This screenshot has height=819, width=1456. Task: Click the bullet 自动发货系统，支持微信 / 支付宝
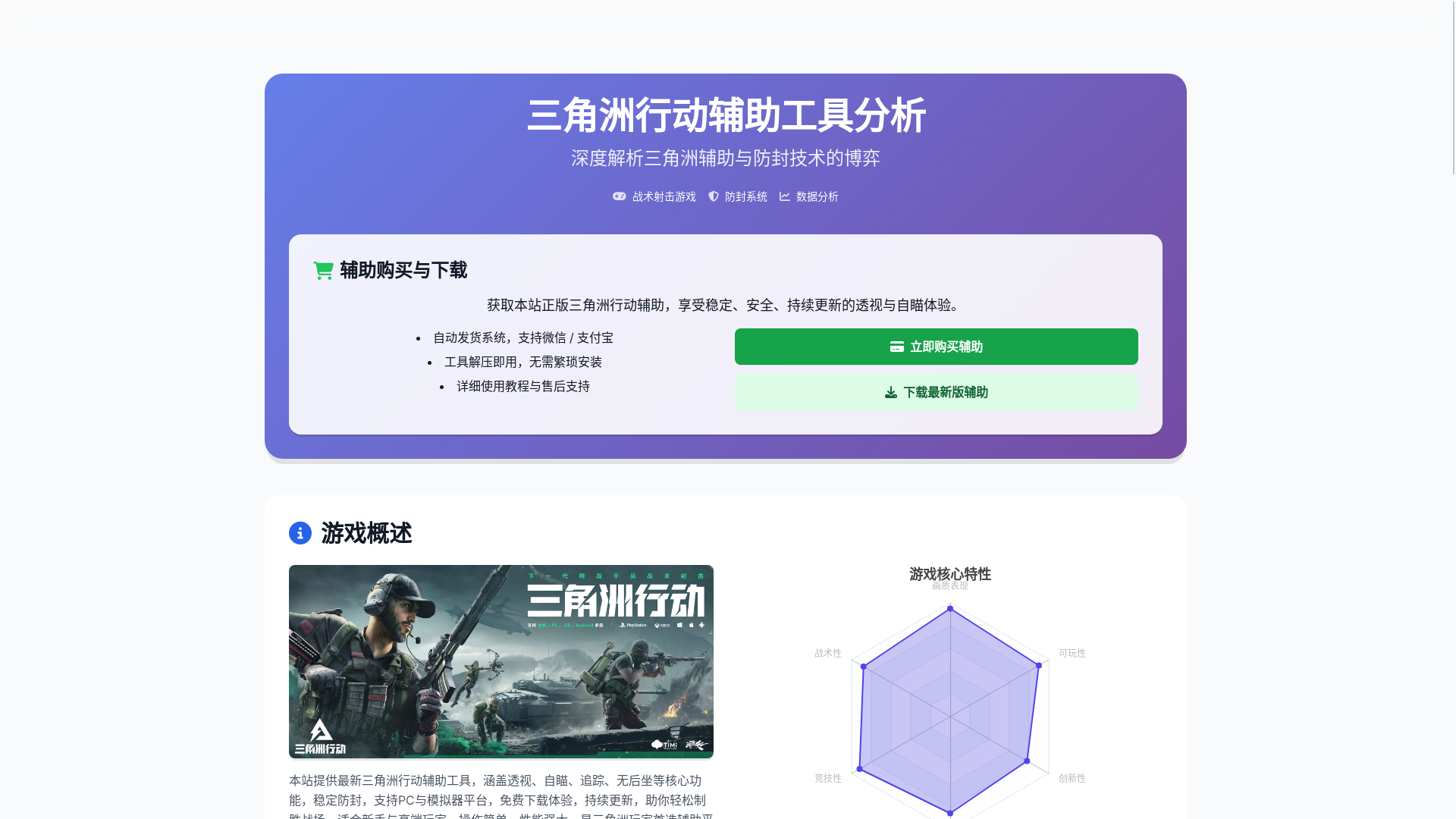[x=523, y=337]
